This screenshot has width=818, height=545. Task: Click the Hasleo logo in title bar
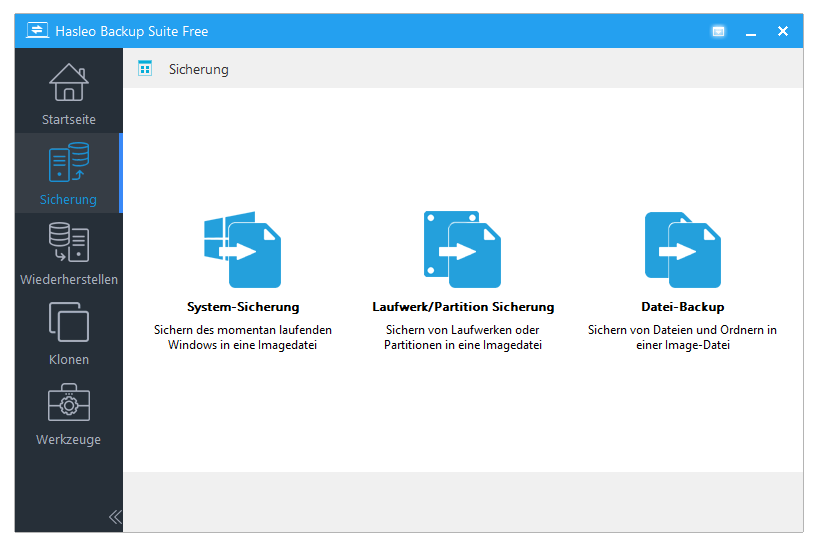point(37,30)
